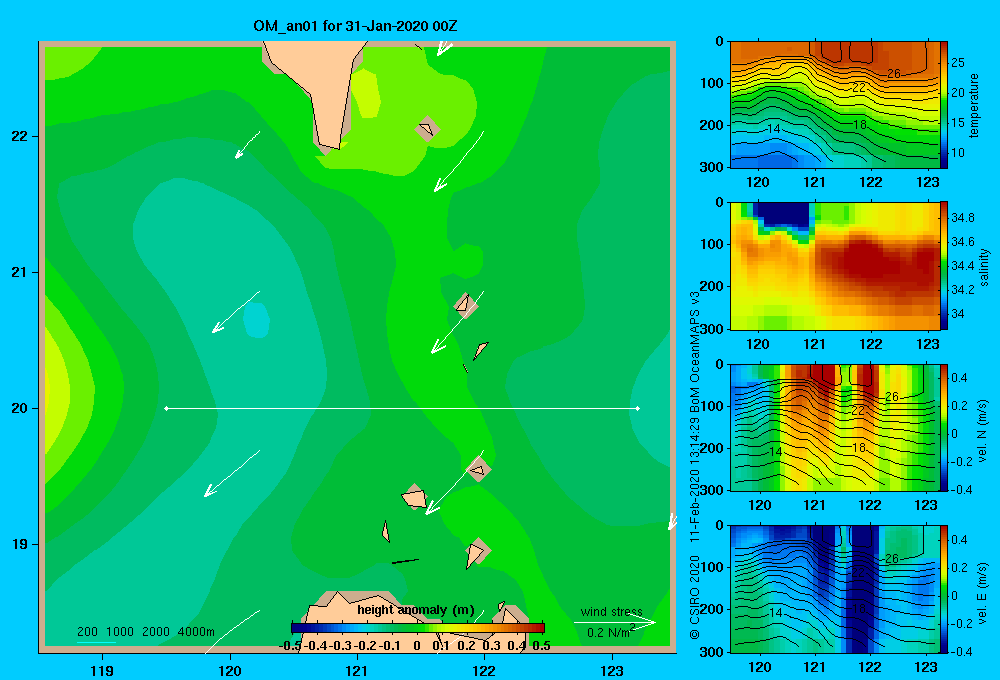This screenshot has width=1000, height=680.
Task: Click the 'vel. N (m/s)' label
Action: 983,431
